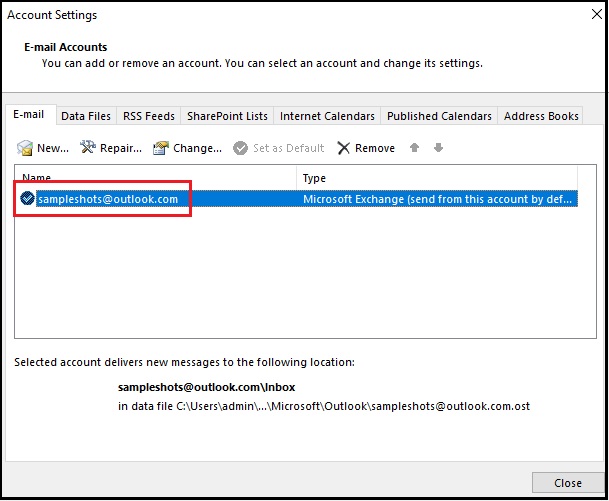Open the Published Calendars tab
Viewport: 609px width, 501px height.
[x=439, y=116]
